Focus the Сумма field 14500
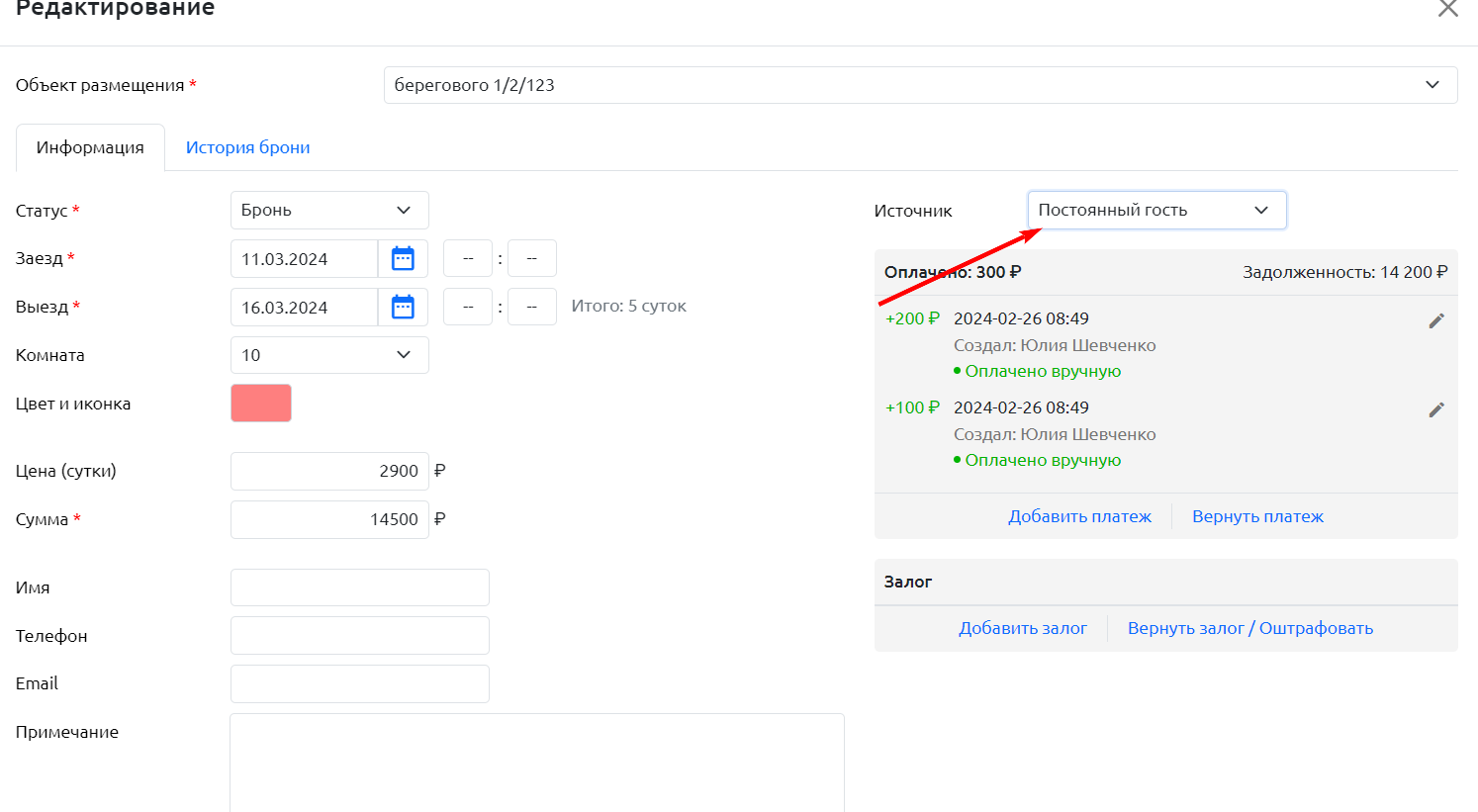The width and height of the screenshot is (1478, 812). point(329,520)
